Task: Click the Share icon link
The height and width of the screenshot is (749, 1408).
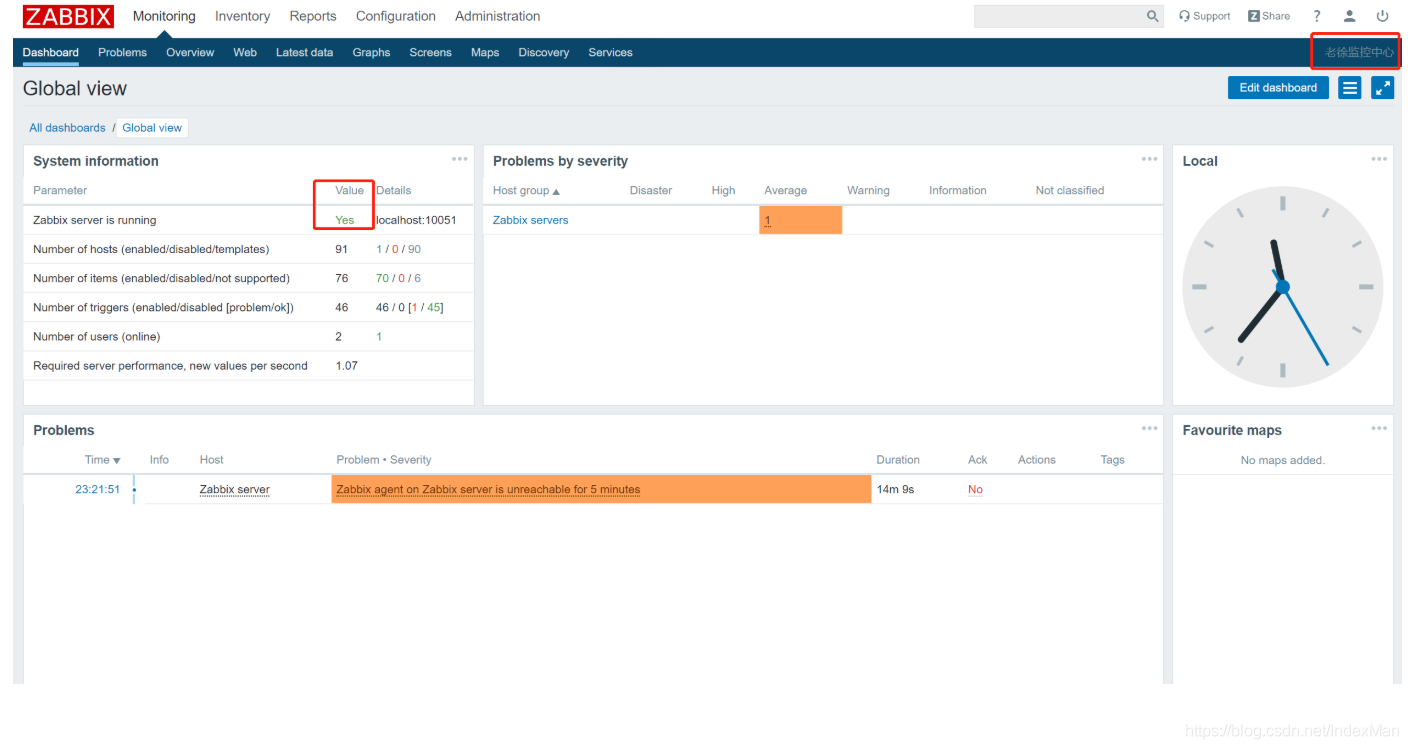Action: [x=1269, y=16]
